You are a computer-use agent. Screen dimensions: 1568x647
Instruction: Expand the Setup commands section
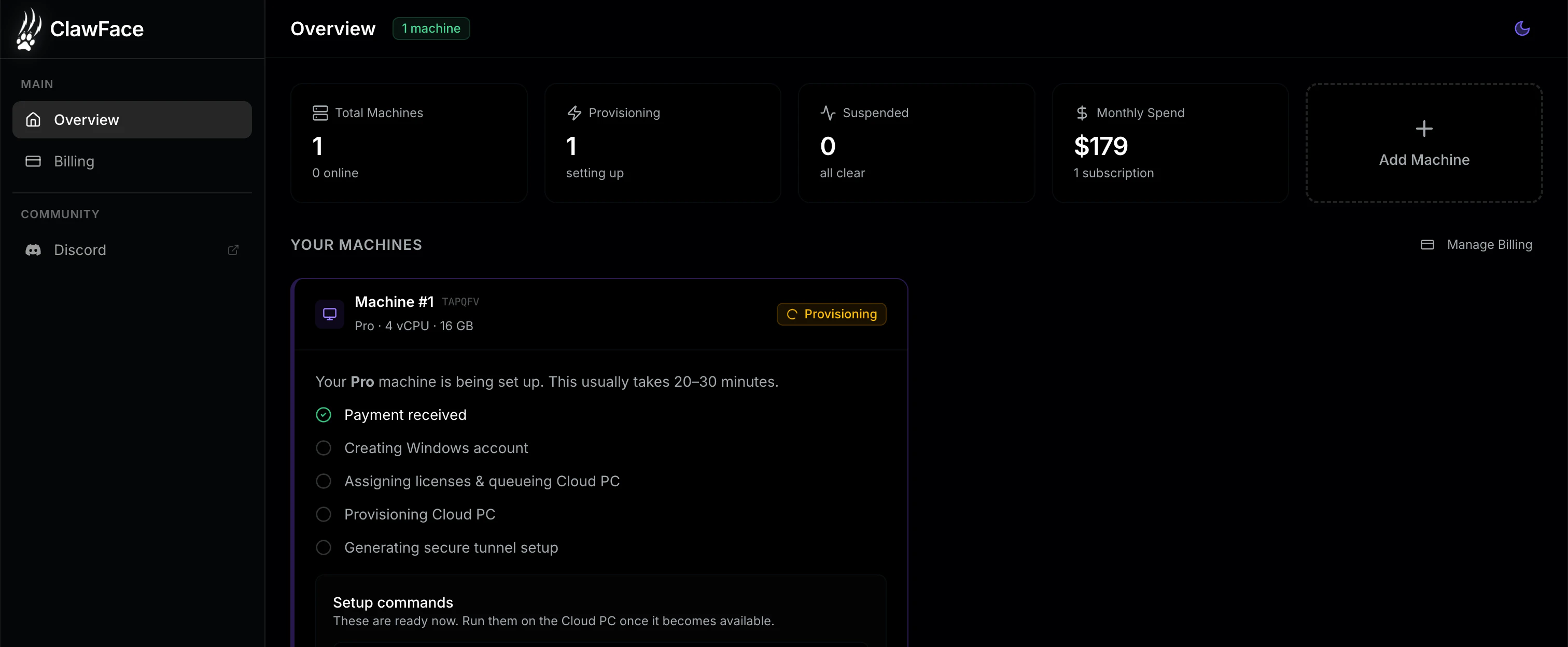tap(393, 602)
